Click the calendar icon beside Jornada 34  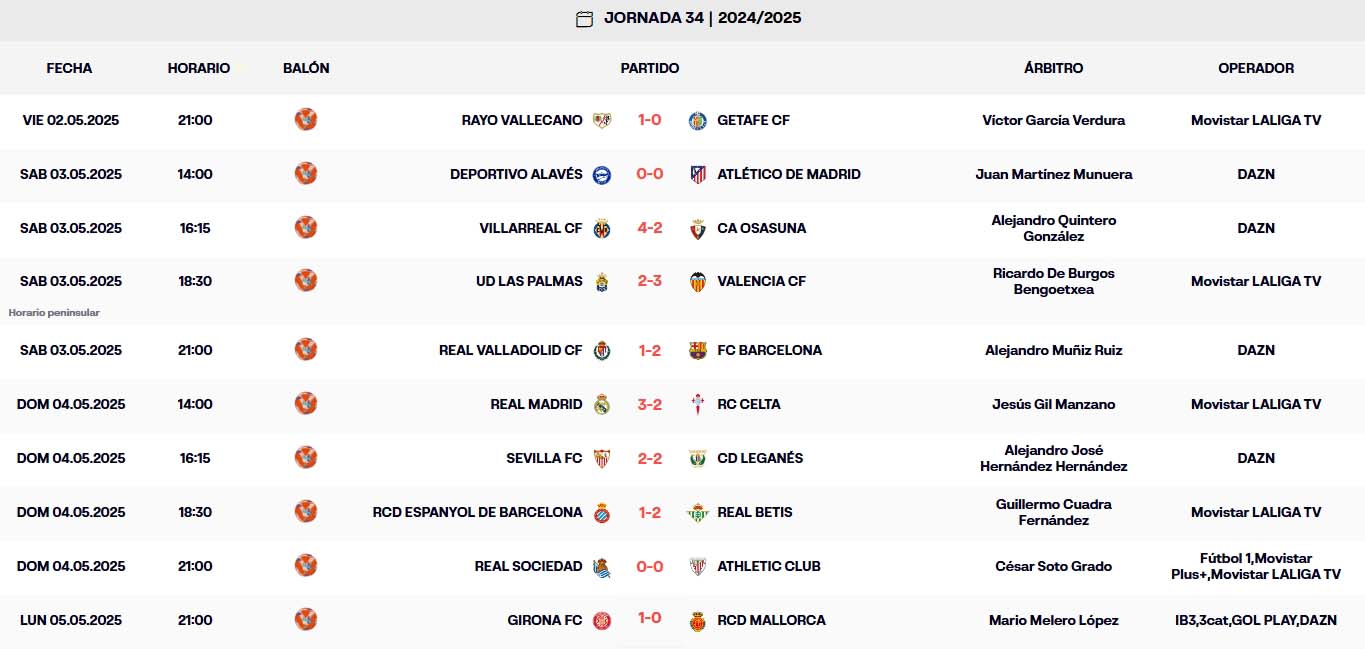(585, 18)
